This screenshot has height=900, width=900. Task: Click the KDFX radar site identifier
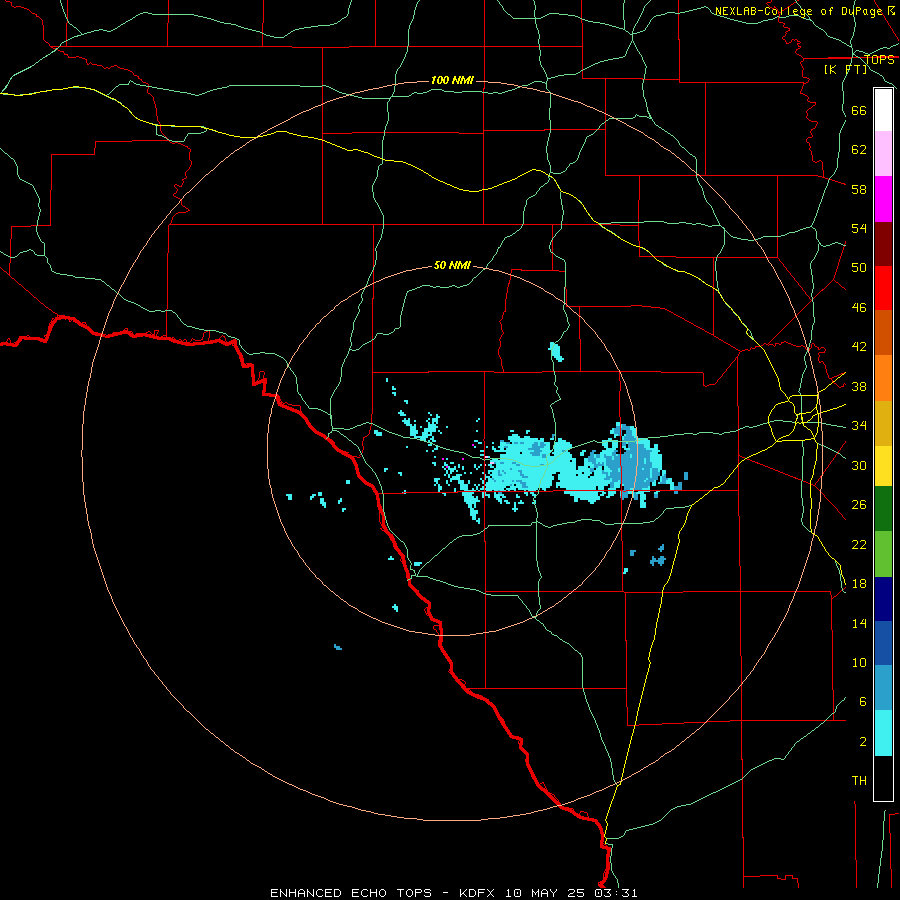[479, 893]
